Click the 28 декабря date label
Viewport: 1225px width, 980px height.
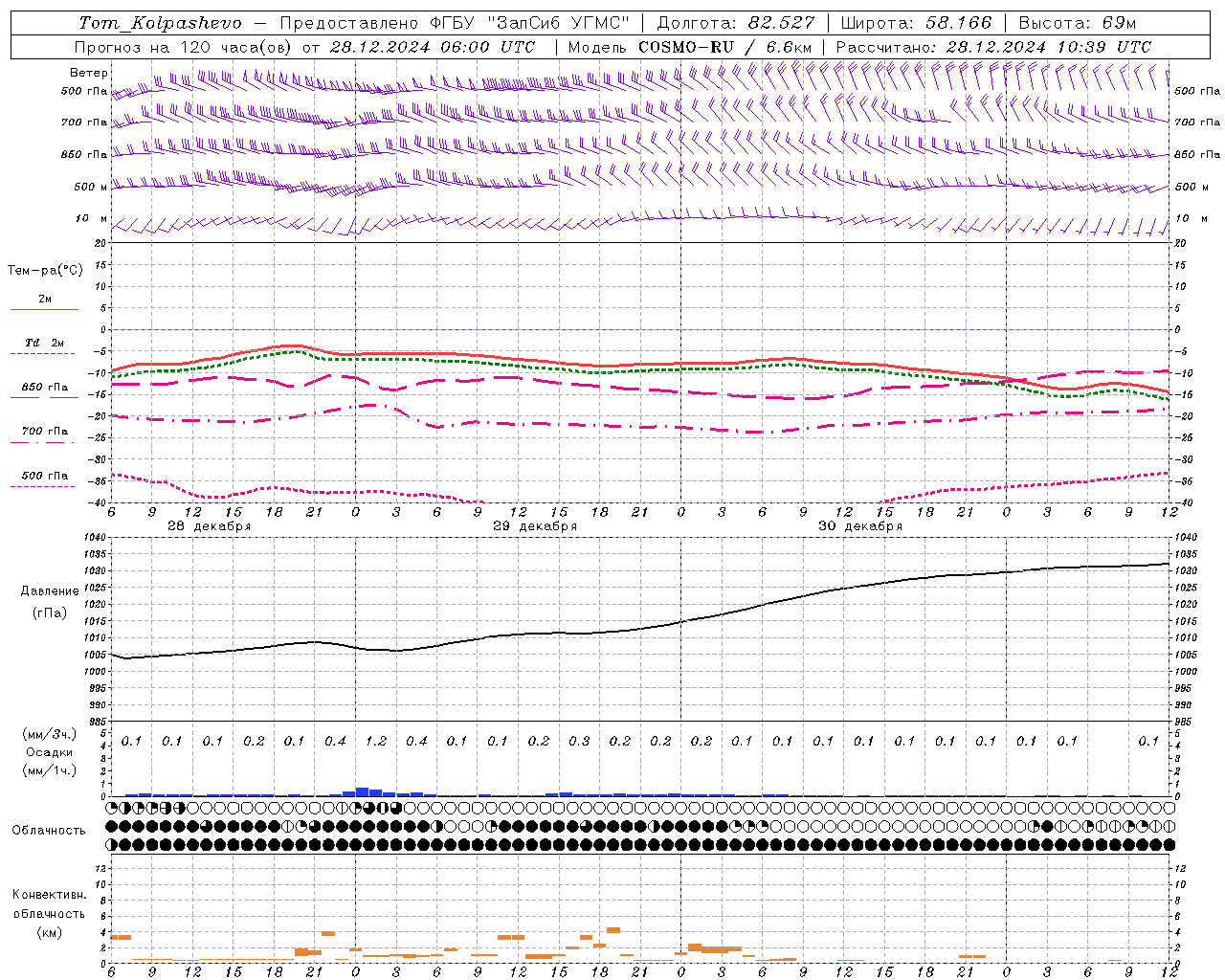tap(210, 526)
